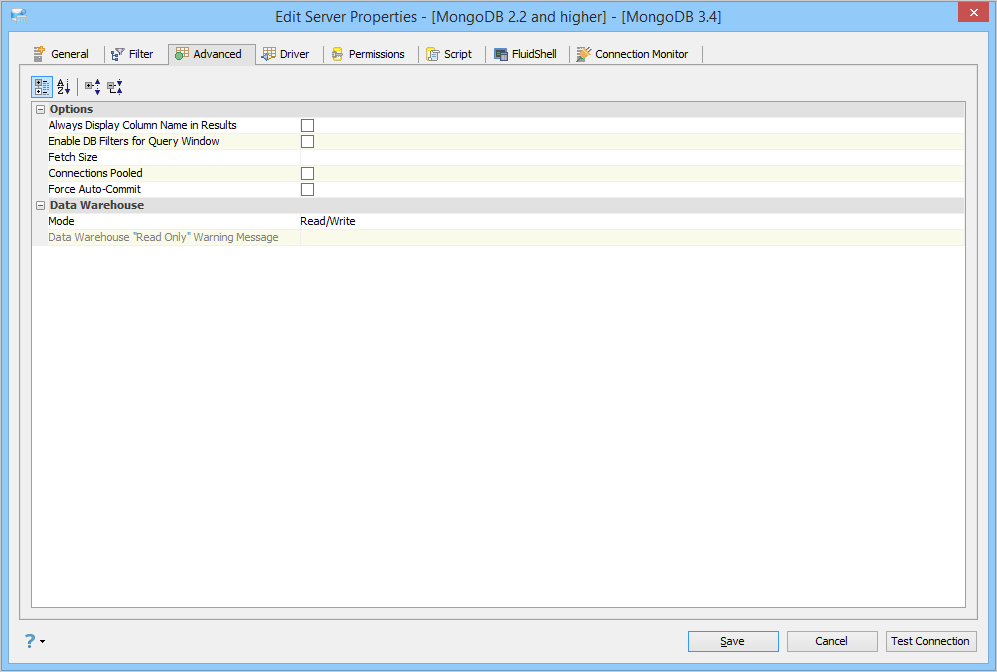
Task: Click the application icon in title bar
Action: 19,17
